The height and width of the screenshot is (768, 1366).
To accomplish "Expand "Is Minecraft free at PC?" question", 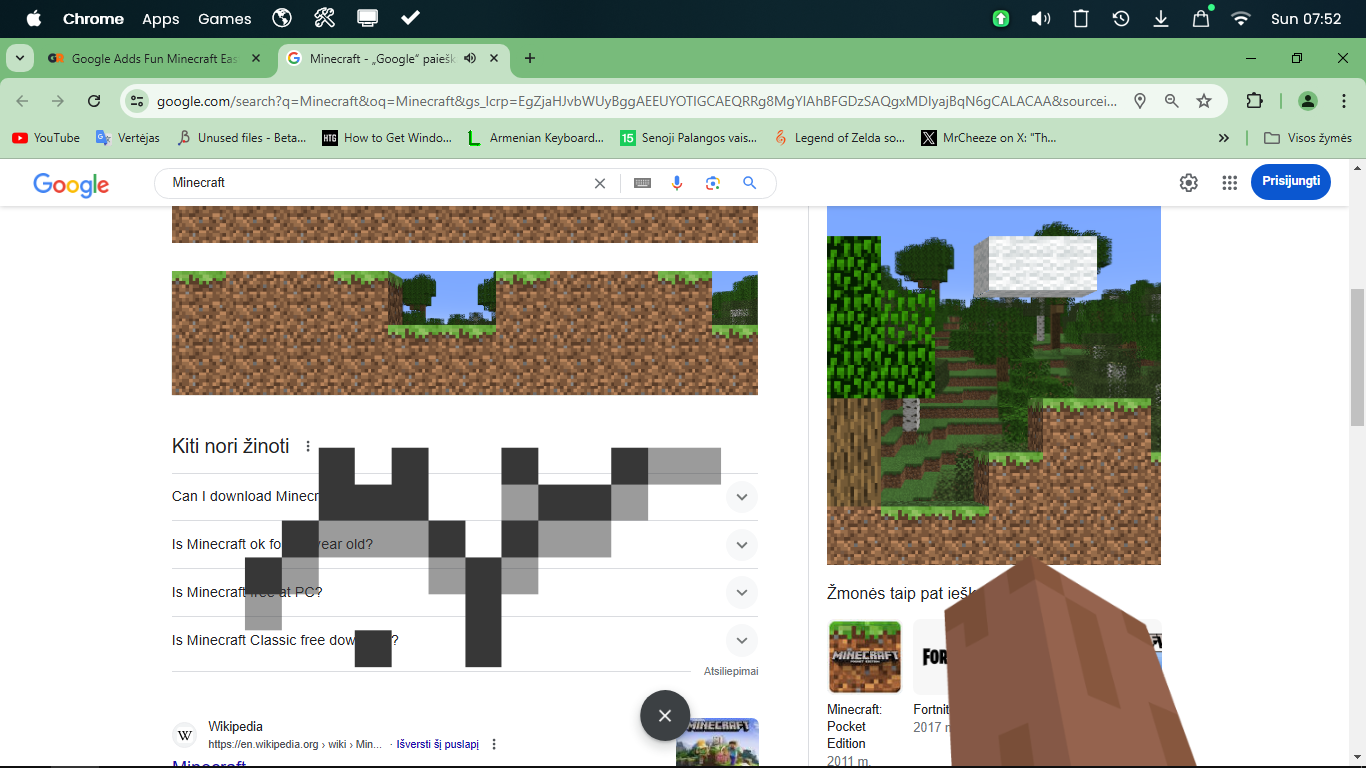I will (x=741, y=593).
